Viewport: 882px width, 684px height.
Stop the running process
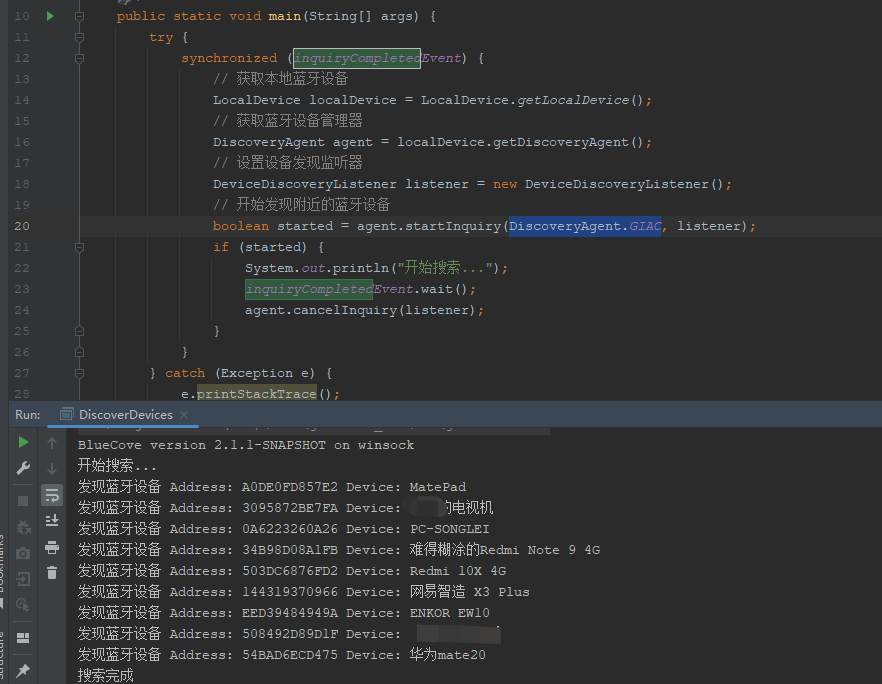tap(23, 501)
